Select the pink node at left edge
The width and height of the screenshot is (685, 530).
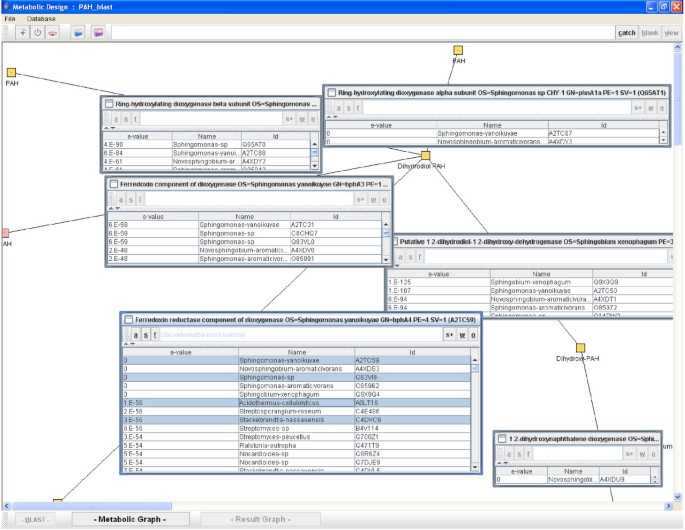click(6, 232)
